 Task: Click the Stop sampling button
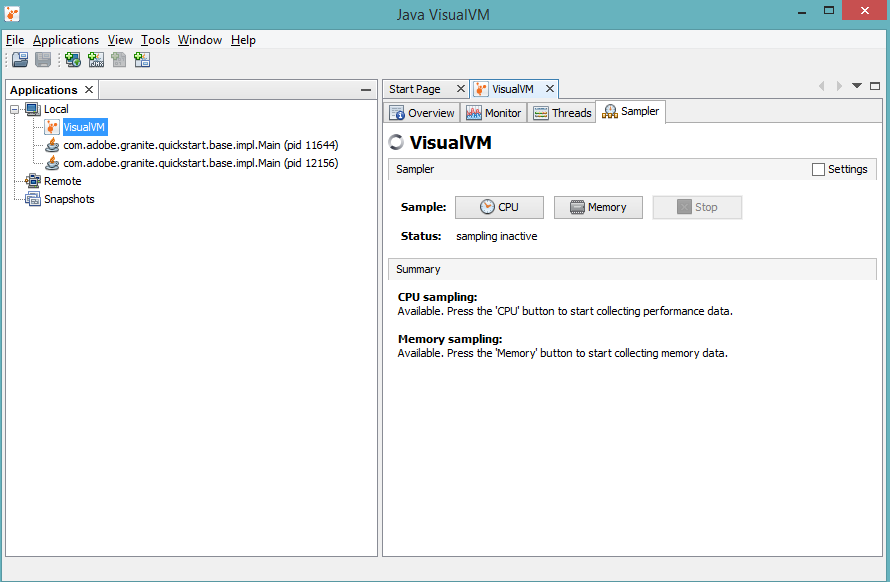tap(697, 207)
